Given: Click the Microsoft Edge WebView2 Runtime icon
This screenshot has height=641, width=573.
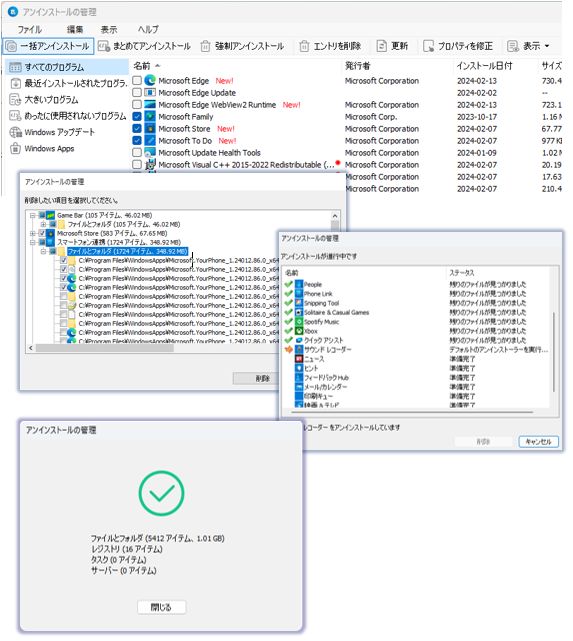Looking at the screenshot, I should (x=150, y=105).
